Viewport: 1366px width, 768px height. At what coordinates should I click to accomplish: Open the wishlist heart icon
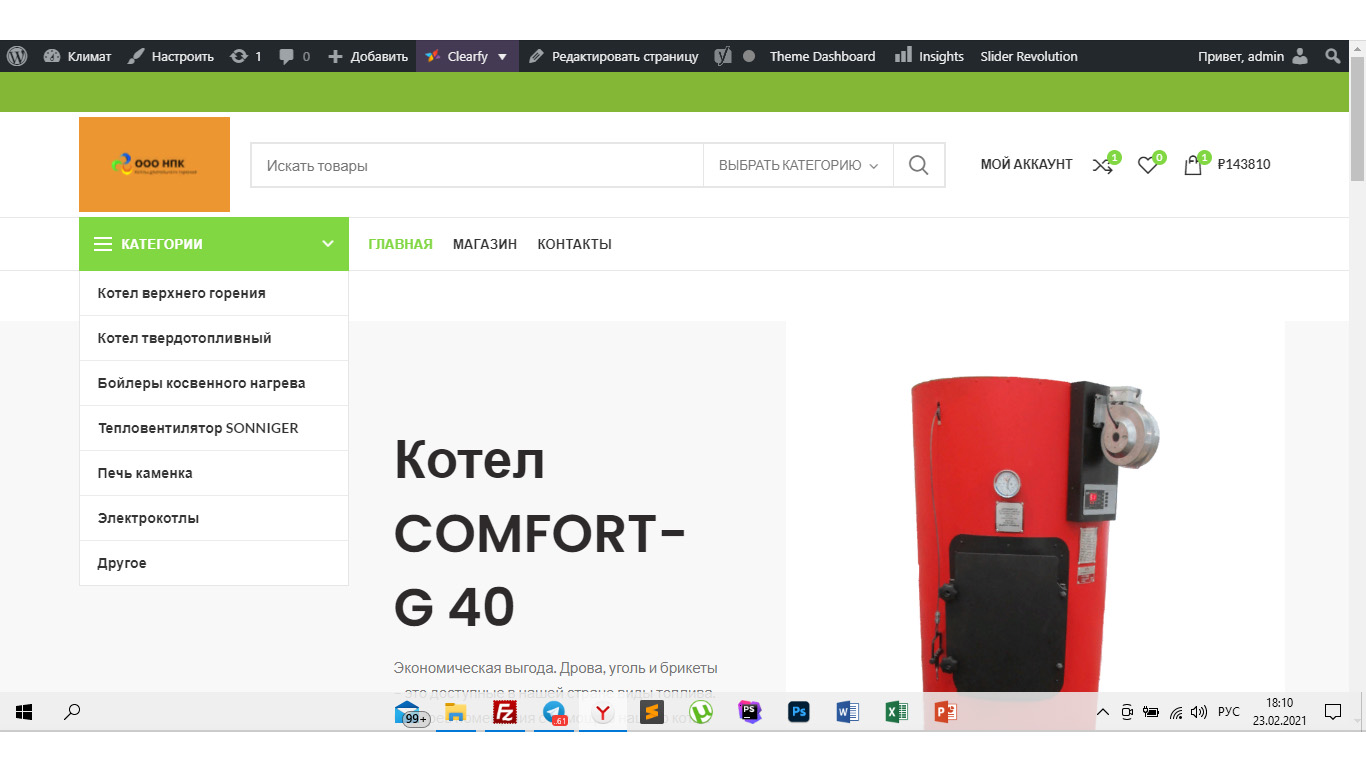click(x=1148, y=165)
